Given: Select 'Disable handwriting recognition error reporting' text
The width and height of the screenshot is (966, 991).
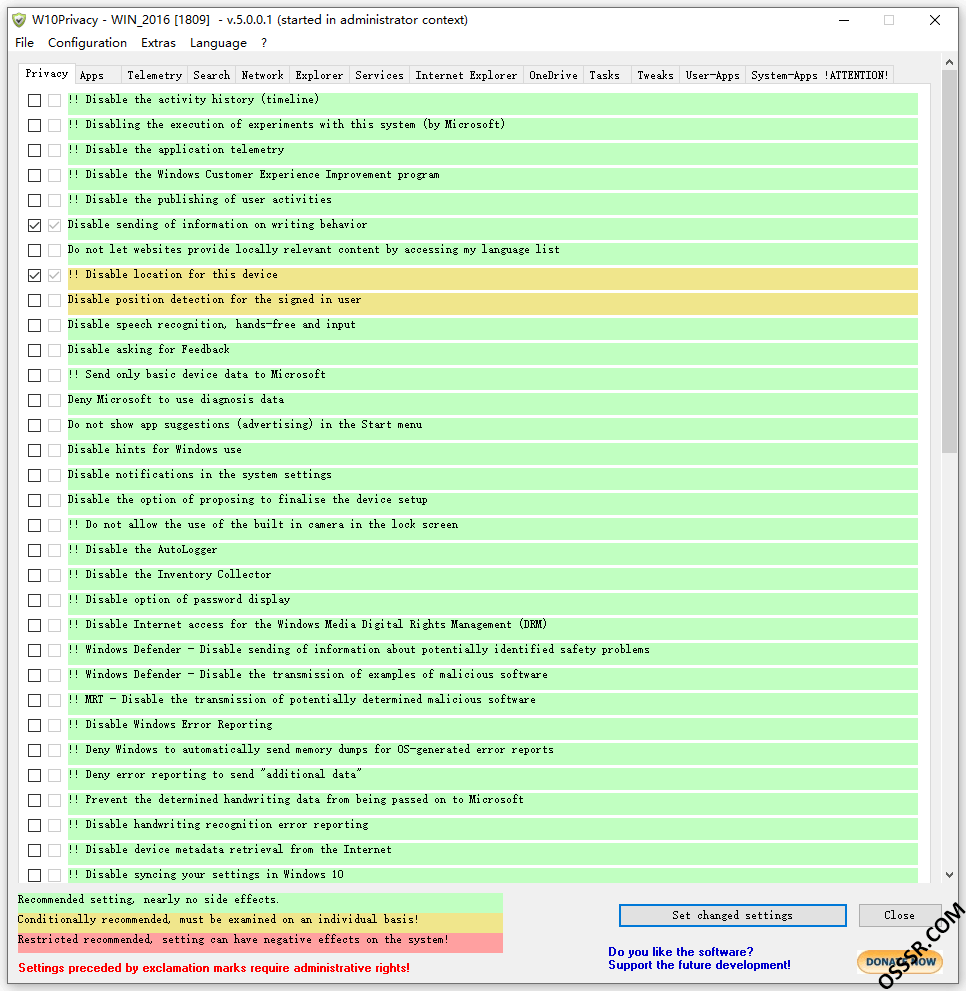Looking at the screenshot, I should [218, 825].
